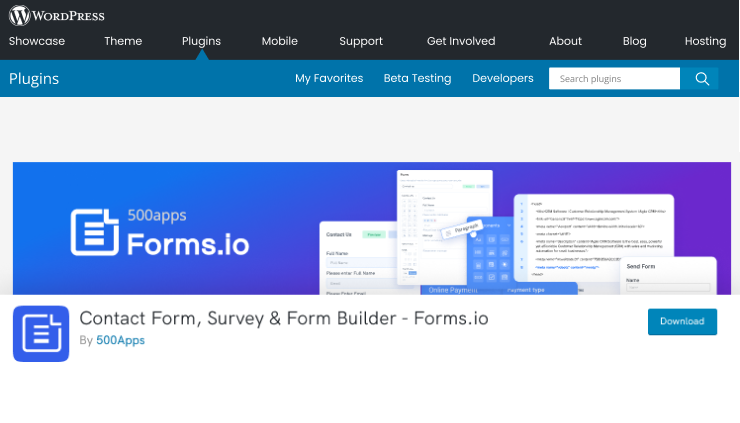This screenshot has width=740, height=423.
Task: Open the Support section
Action: click(361, 41)
